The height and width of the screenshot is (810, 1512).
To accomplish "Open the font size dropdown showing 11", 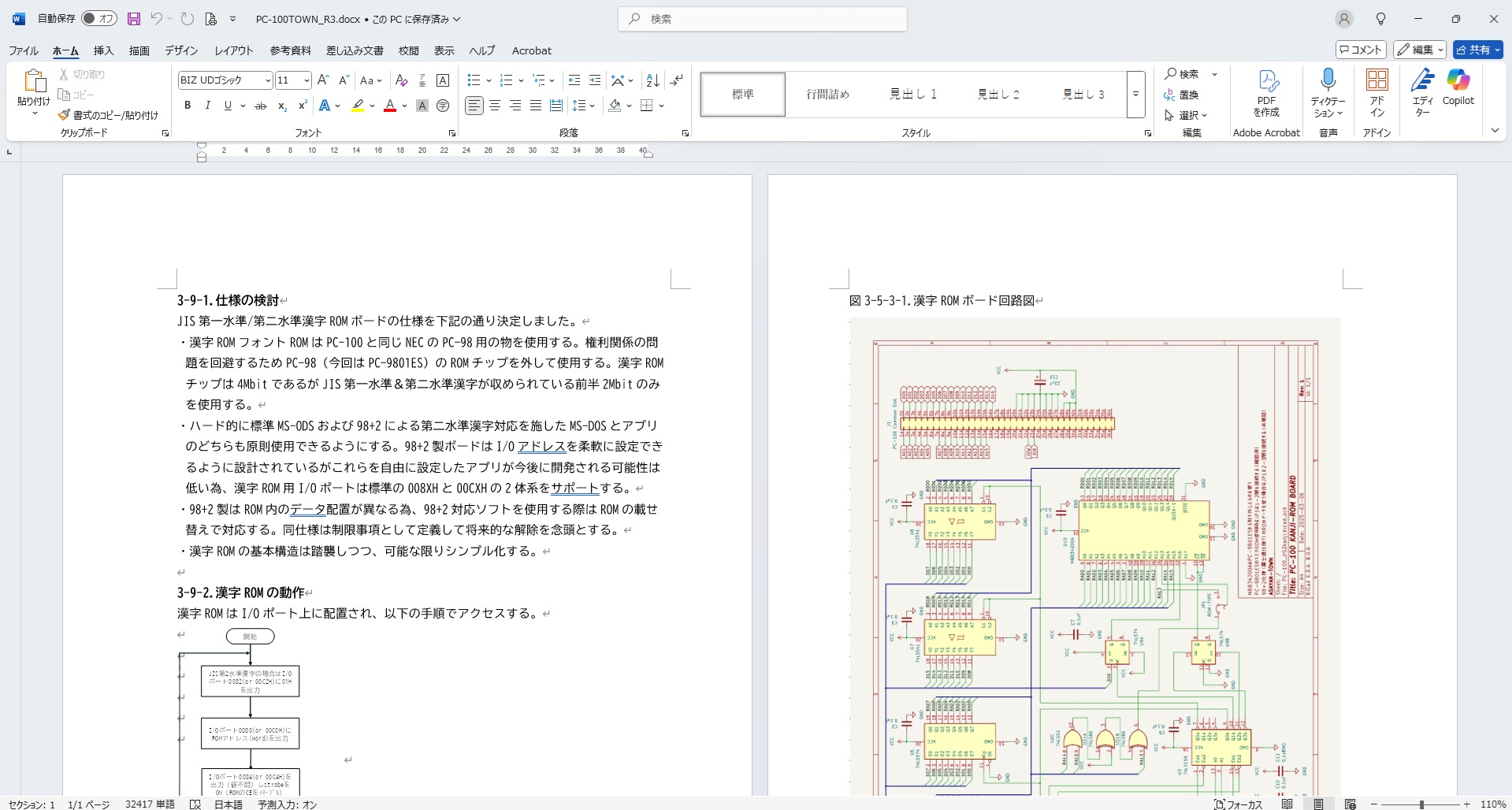I will click(x=306, y=80).
